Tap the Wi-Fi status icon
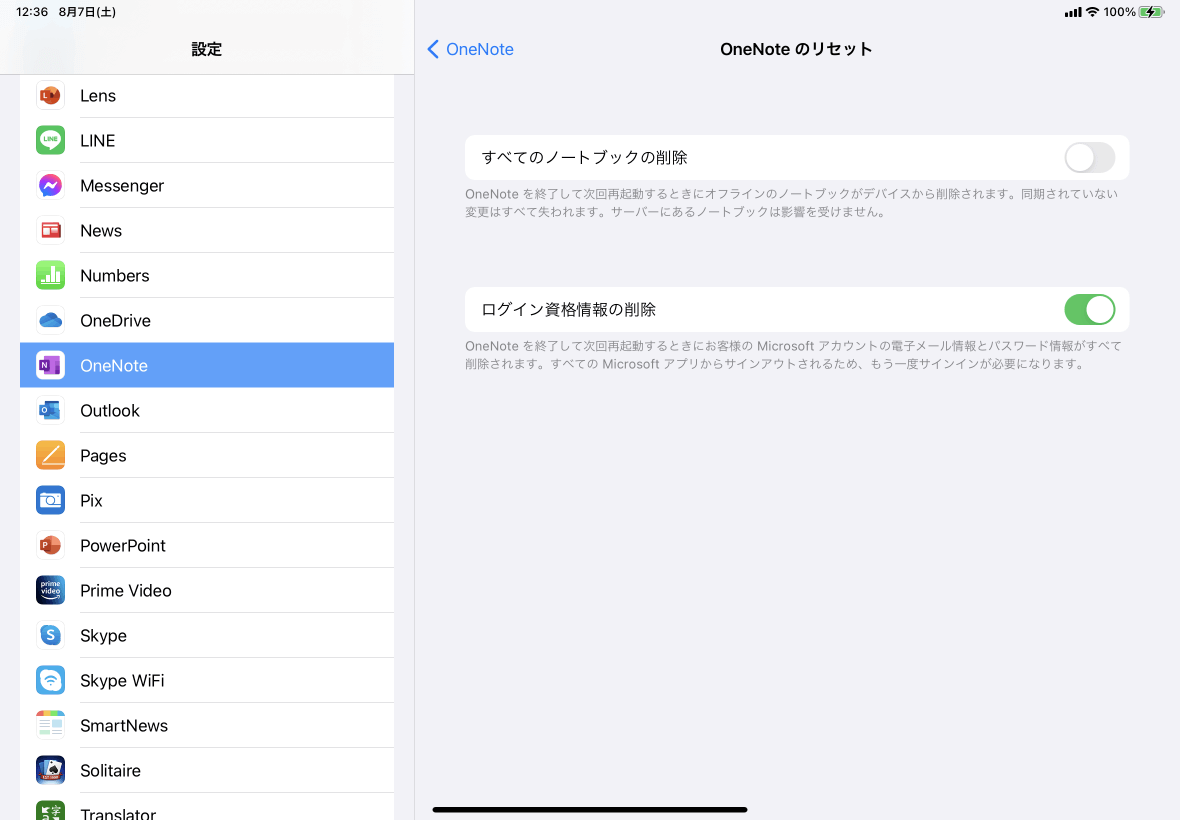Viewport: 1180px width, 820px height. pos(1092,12)
